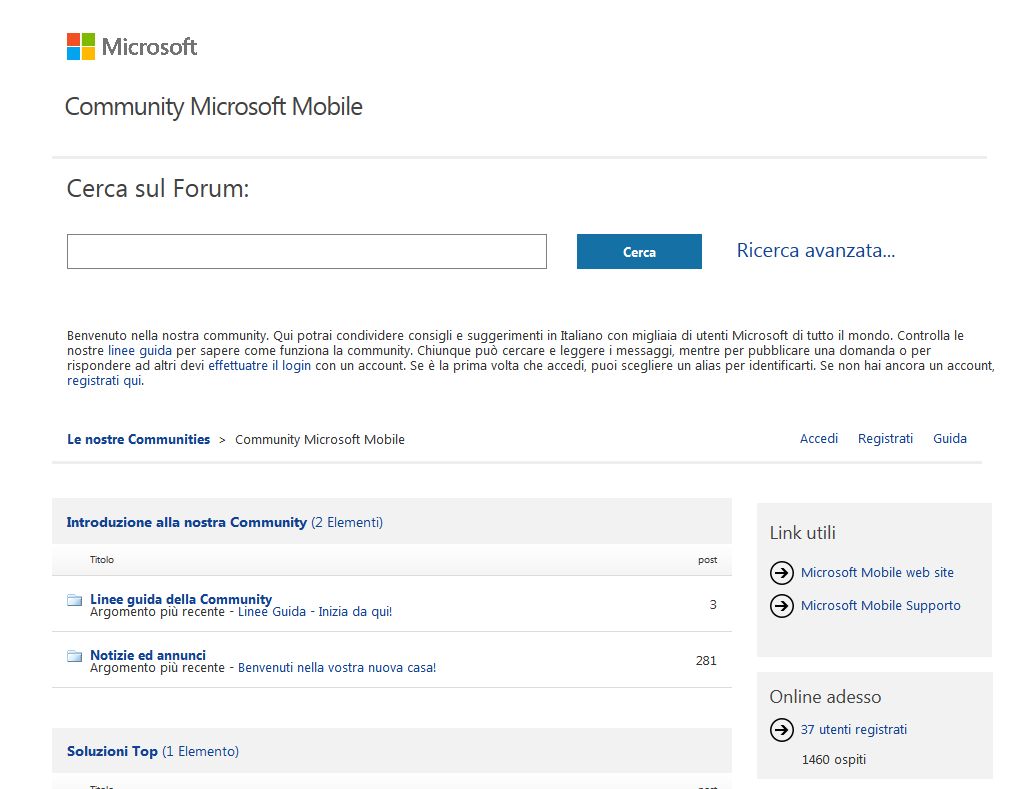View 37 utenti registrati link
Image resolution: width=1026 pixels, height=789 pixels.
(853, 729)
